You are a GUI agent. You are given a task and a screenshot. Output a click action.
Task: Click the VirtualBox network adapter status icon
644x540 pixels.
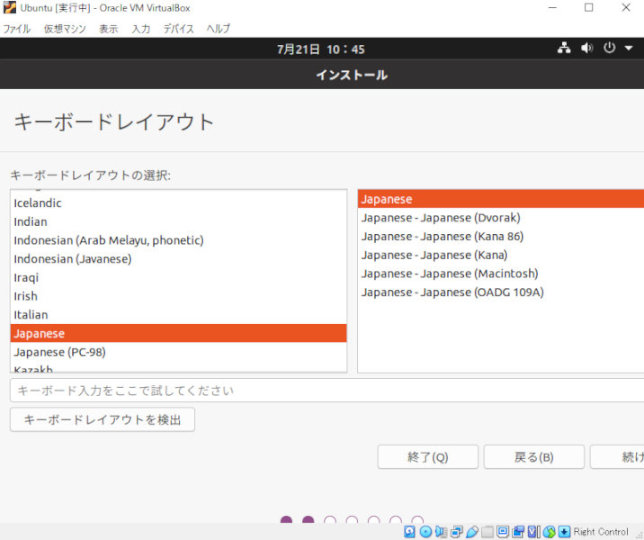tap(456, 532)
